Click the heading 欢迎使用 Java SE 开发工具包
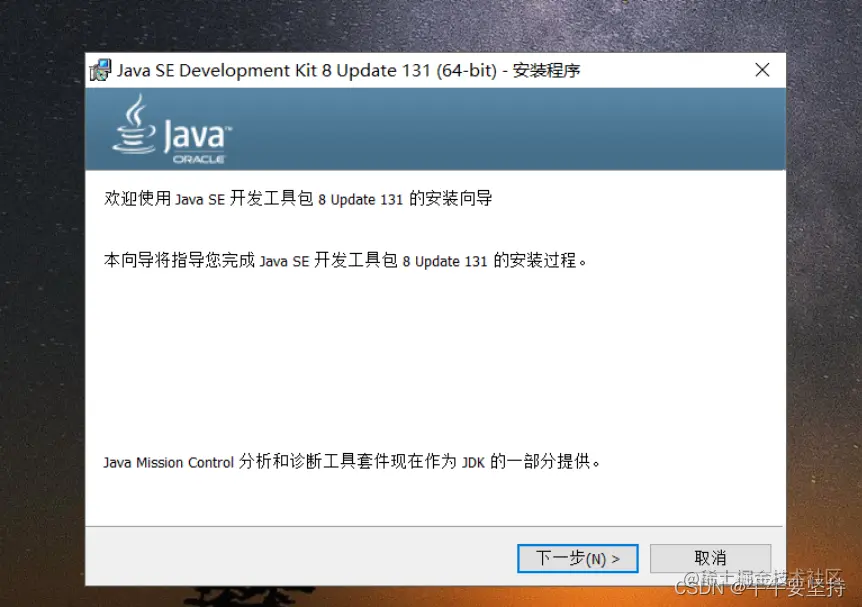Viewport: 862px width, 607px height. point(298,198)
